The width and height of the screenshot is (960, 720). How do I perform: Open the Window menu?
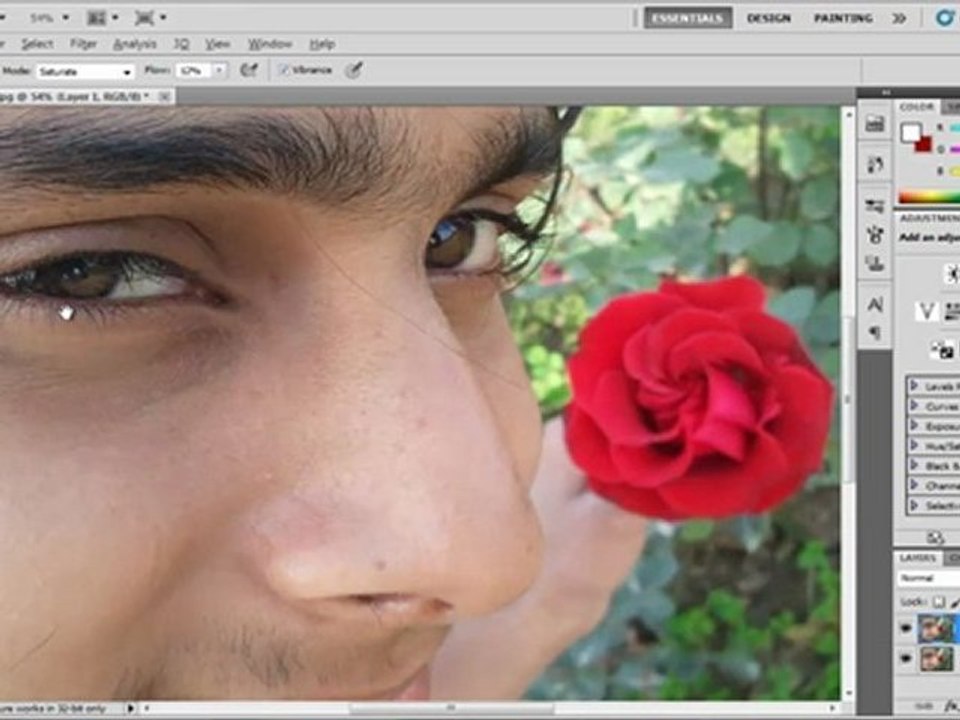[x=269, y=44]
